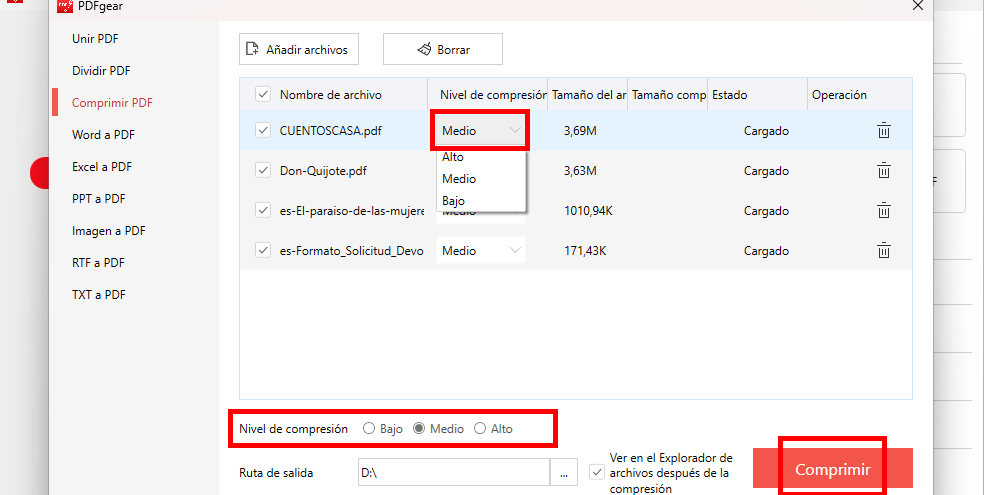Uncheck the CUENTOSCASA.pdf file checkbox

[263, 131]
